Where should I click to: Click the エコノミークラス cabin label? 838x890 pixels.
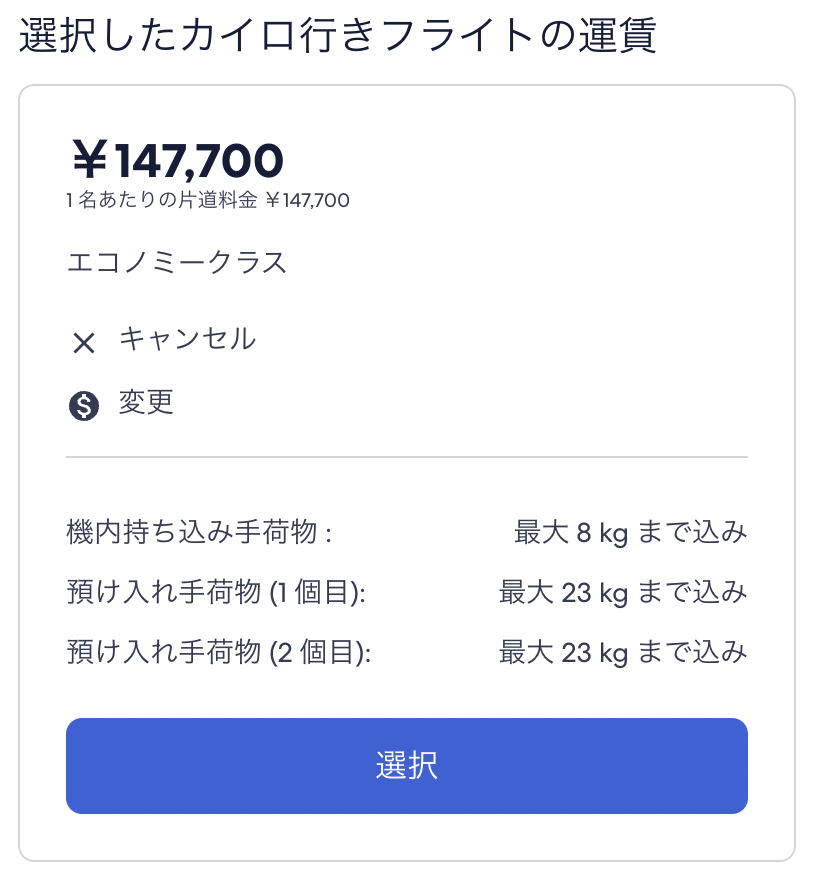177,263
